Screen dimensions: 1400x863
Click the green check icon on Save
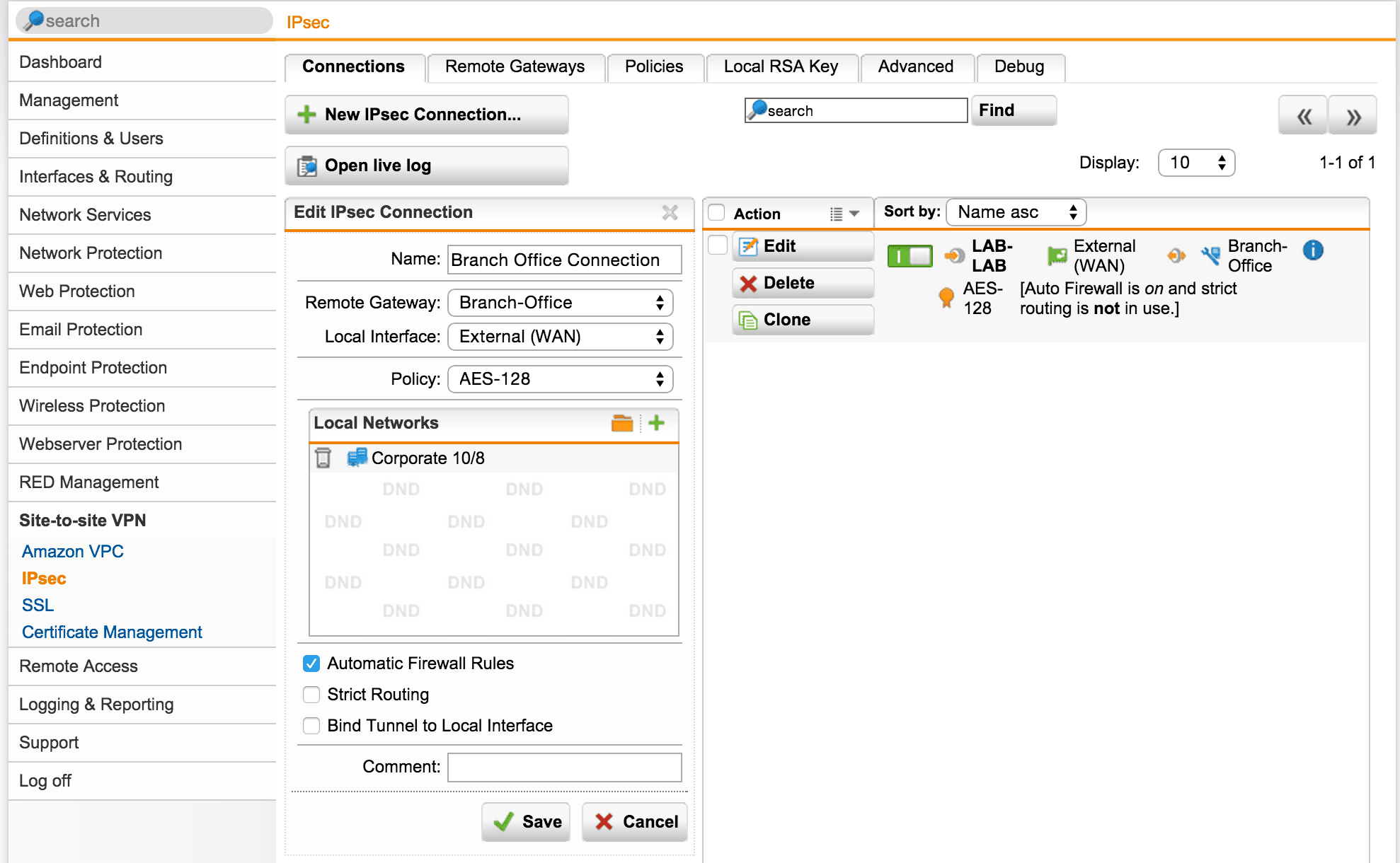click(504, 821)
